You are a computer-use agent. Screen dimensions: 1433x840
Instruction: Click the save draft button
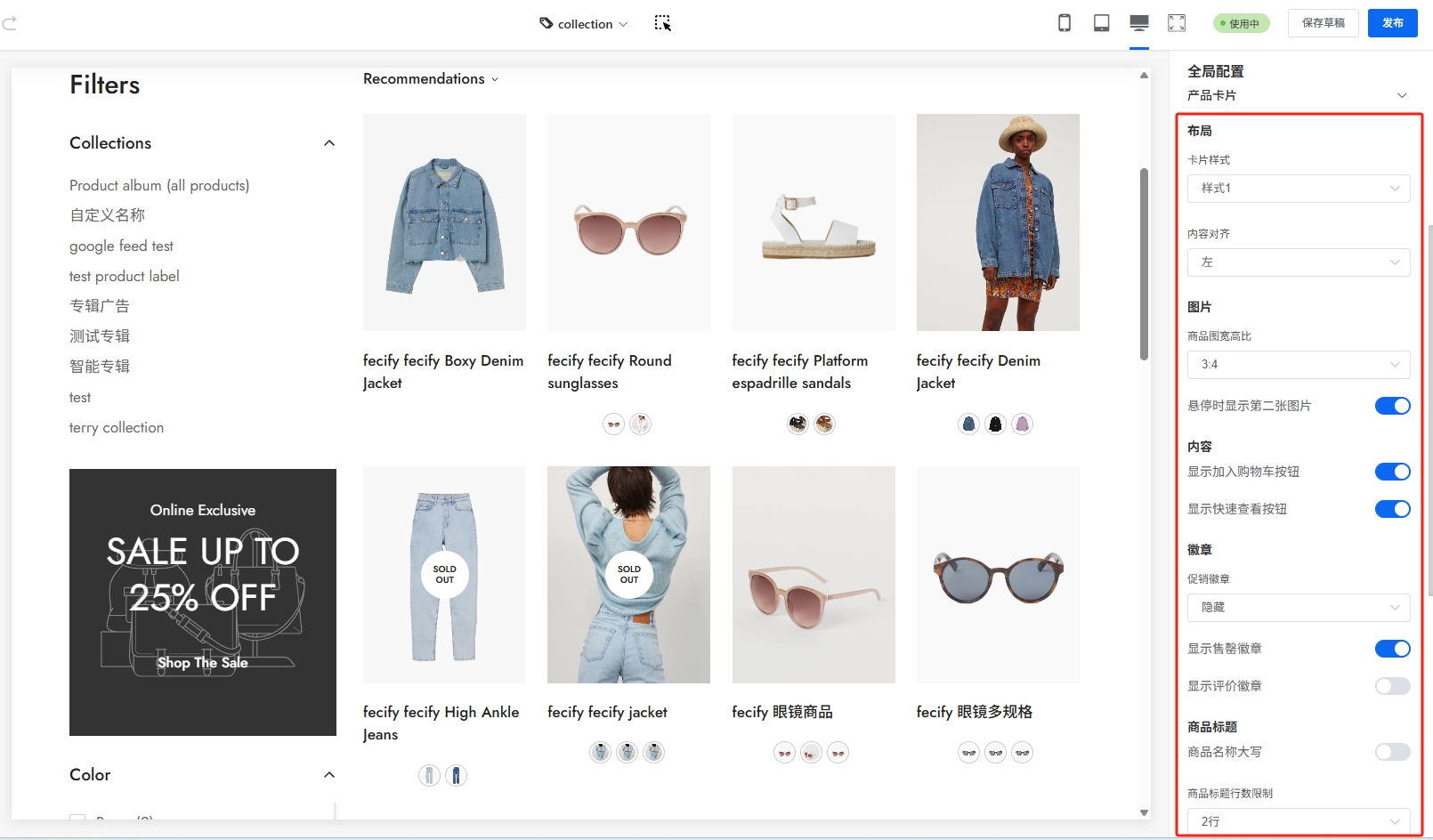pyautogui.click(x=1323, y=23)
